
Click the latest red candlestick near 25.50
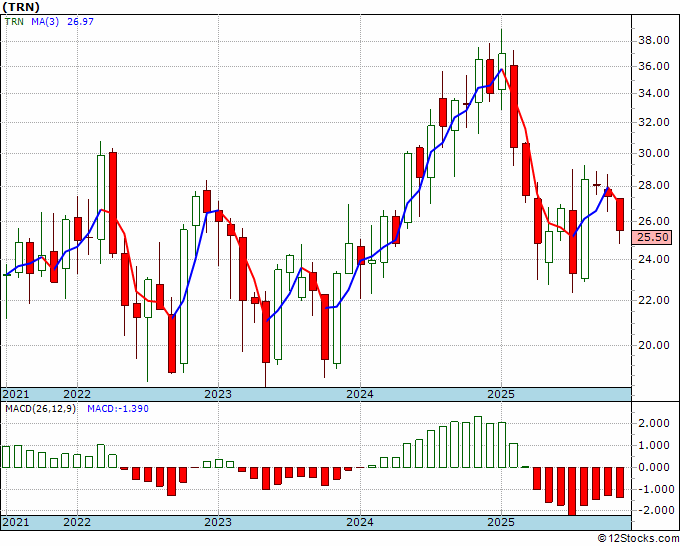tap(620, 214)
